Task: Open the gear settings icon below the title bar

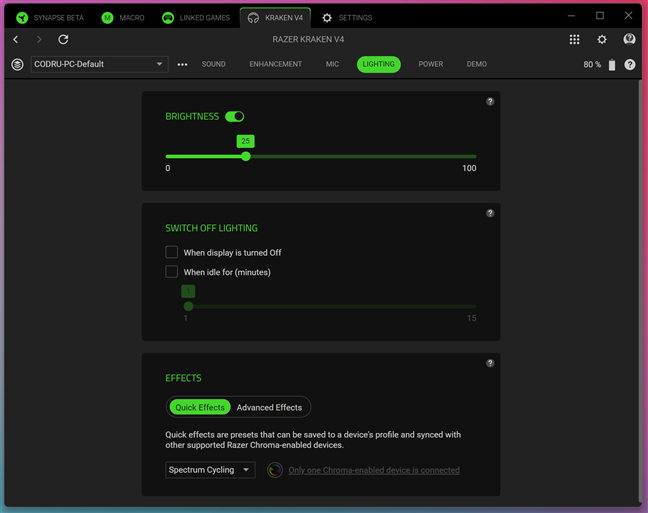Action: click(x=602, y=39)
